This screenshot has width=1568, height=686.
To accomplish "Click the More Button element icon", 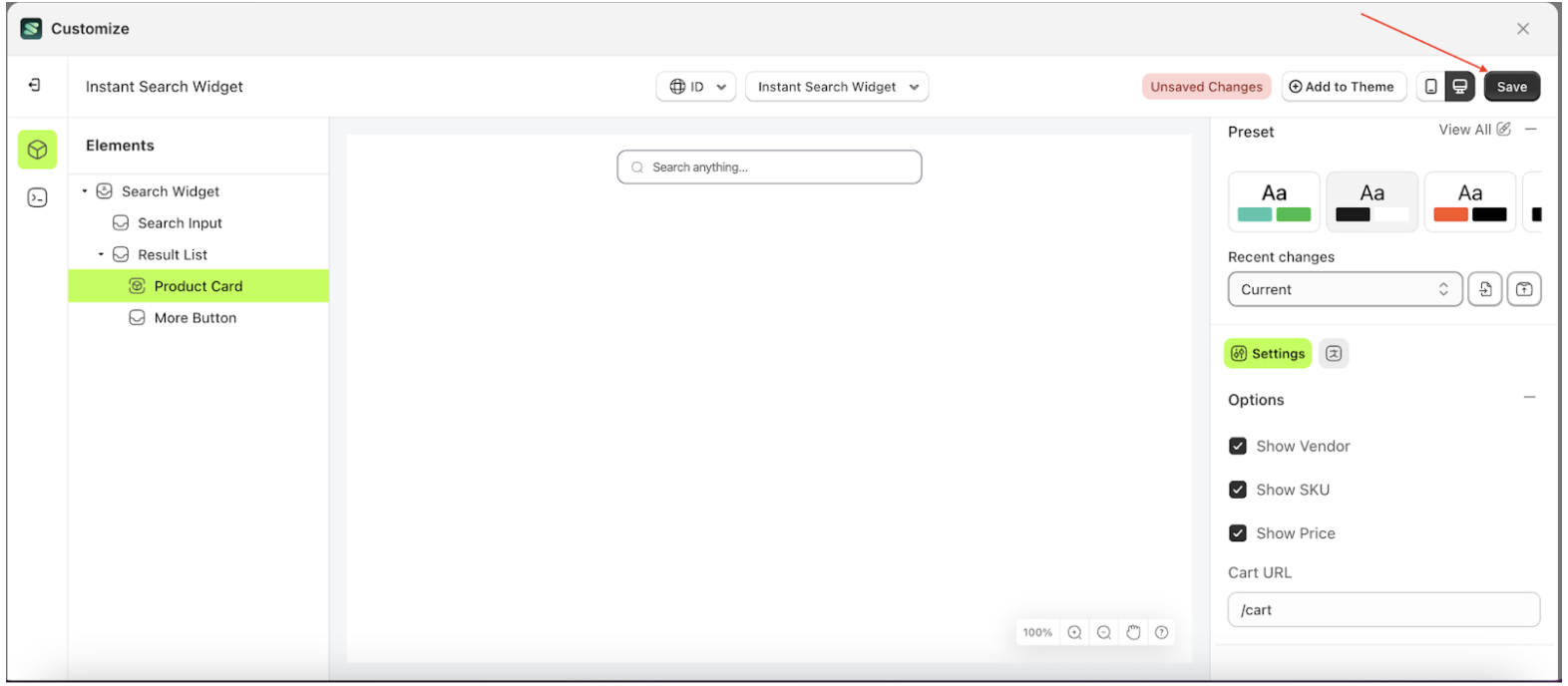I will [x=137, y=318].
